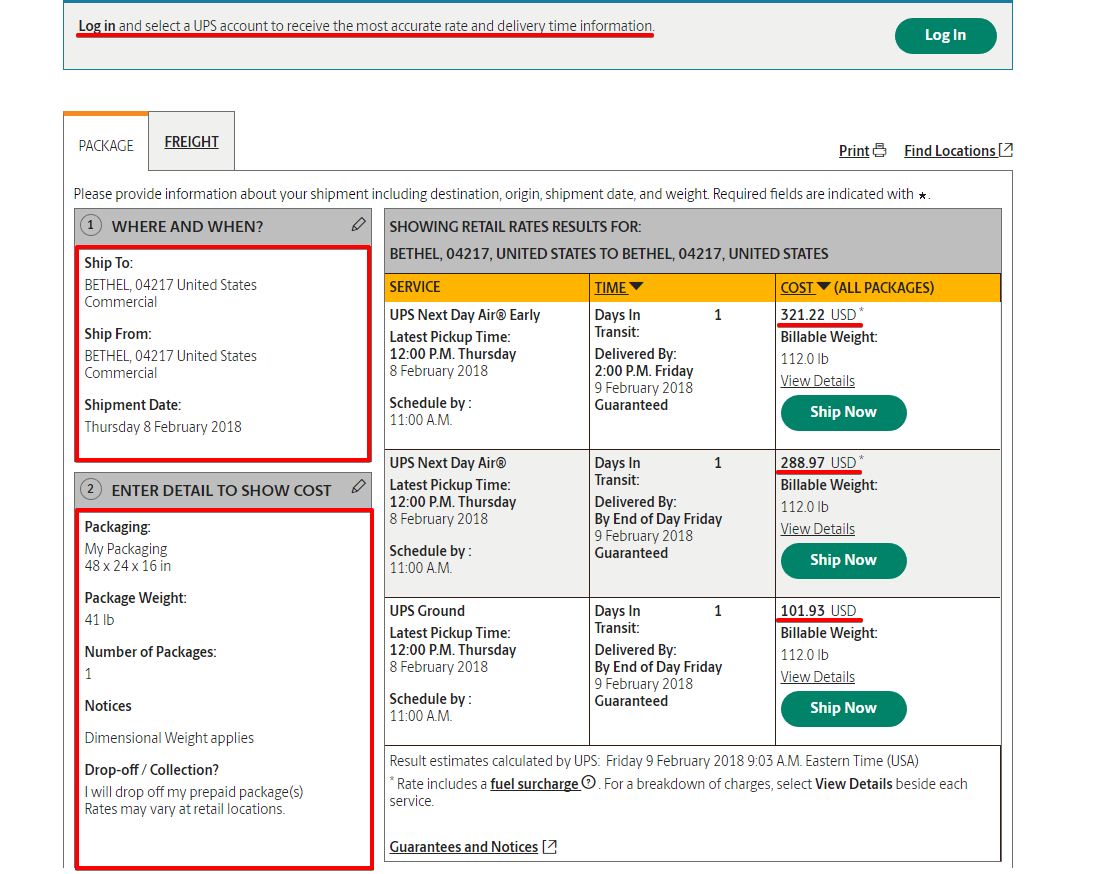Ship Now with UPS Next Day Air
Image resolution: width=1097 pixels, height=874 pixels.
coord(843,560)
